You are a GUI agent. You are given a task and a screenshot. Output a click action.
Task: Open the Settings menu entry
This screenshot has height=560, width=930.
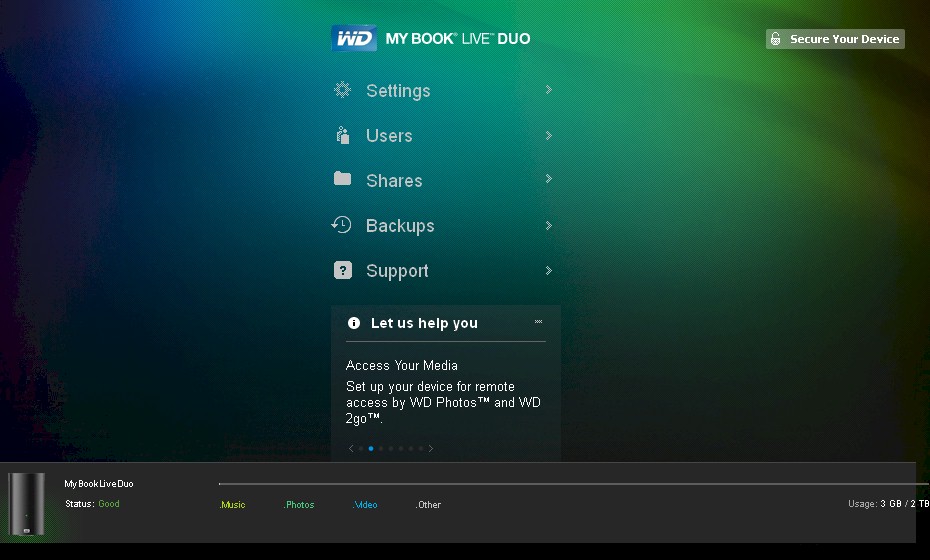pyautogui.click(x=397, y=91)
